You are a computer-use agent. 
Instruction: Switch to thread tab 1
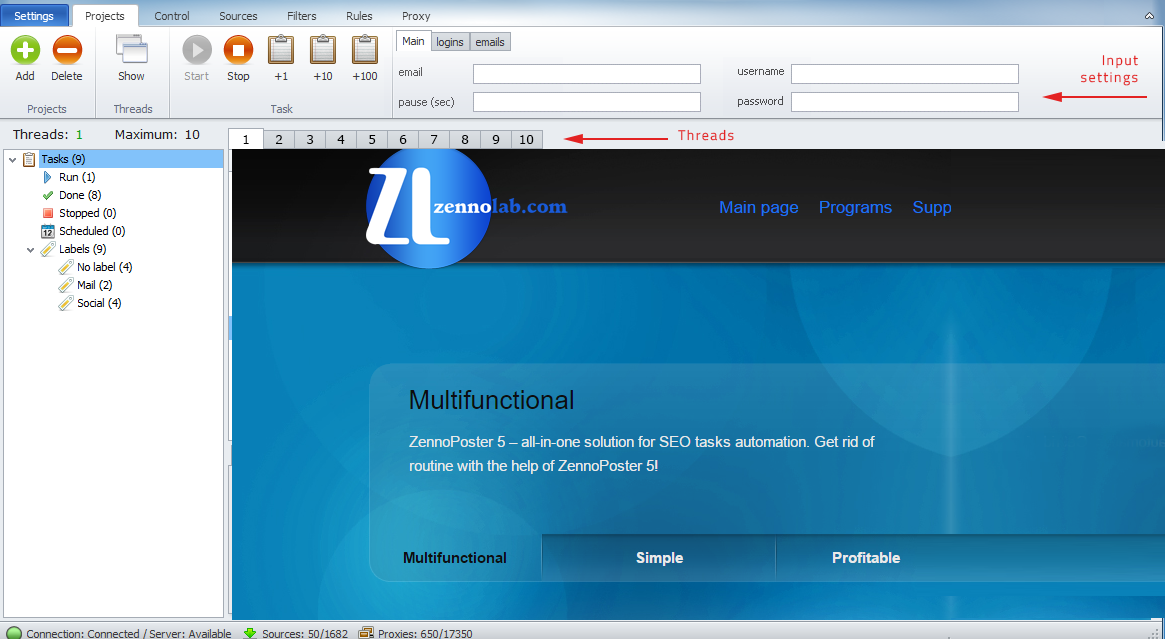[246, 139]
